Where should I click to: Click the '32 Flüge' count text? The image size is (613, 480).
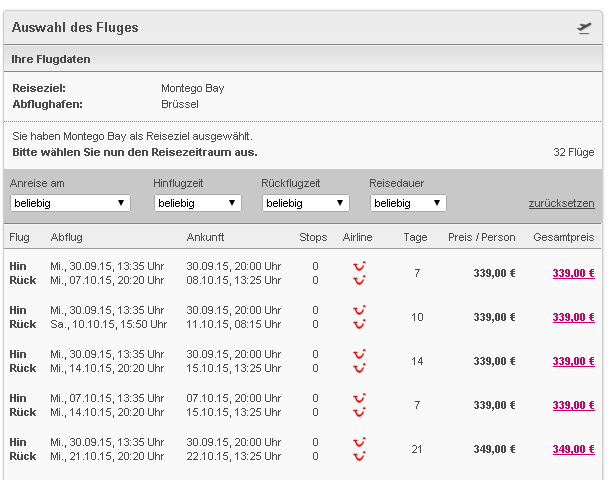pos(574,152)
